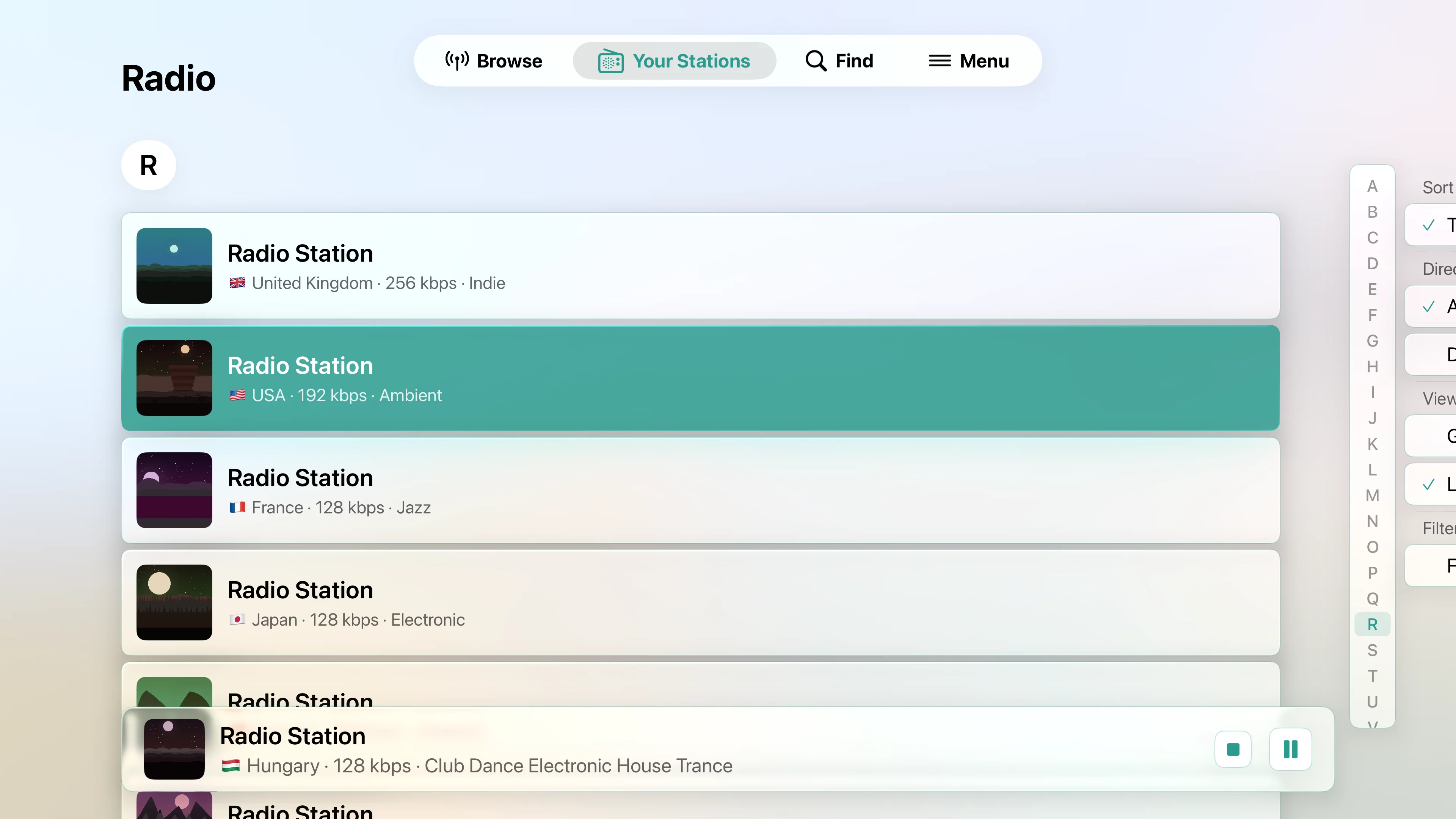The height and width of the screenshot is (819, 1456).
Task: Jump to letter A in index
Action: tap(1372, 186)
